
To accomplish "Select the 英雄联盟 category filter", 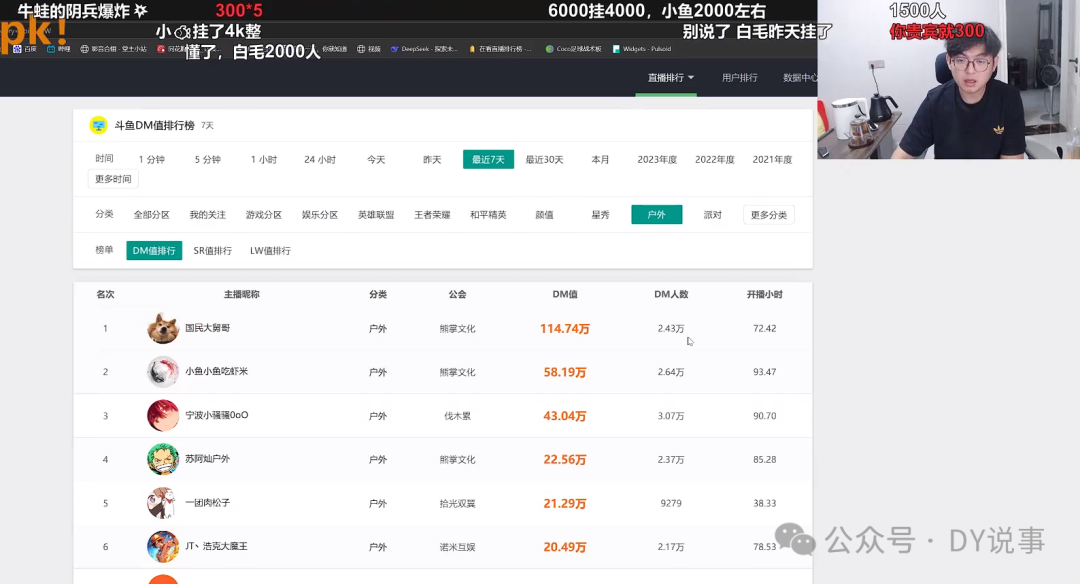I will (376, 215).
